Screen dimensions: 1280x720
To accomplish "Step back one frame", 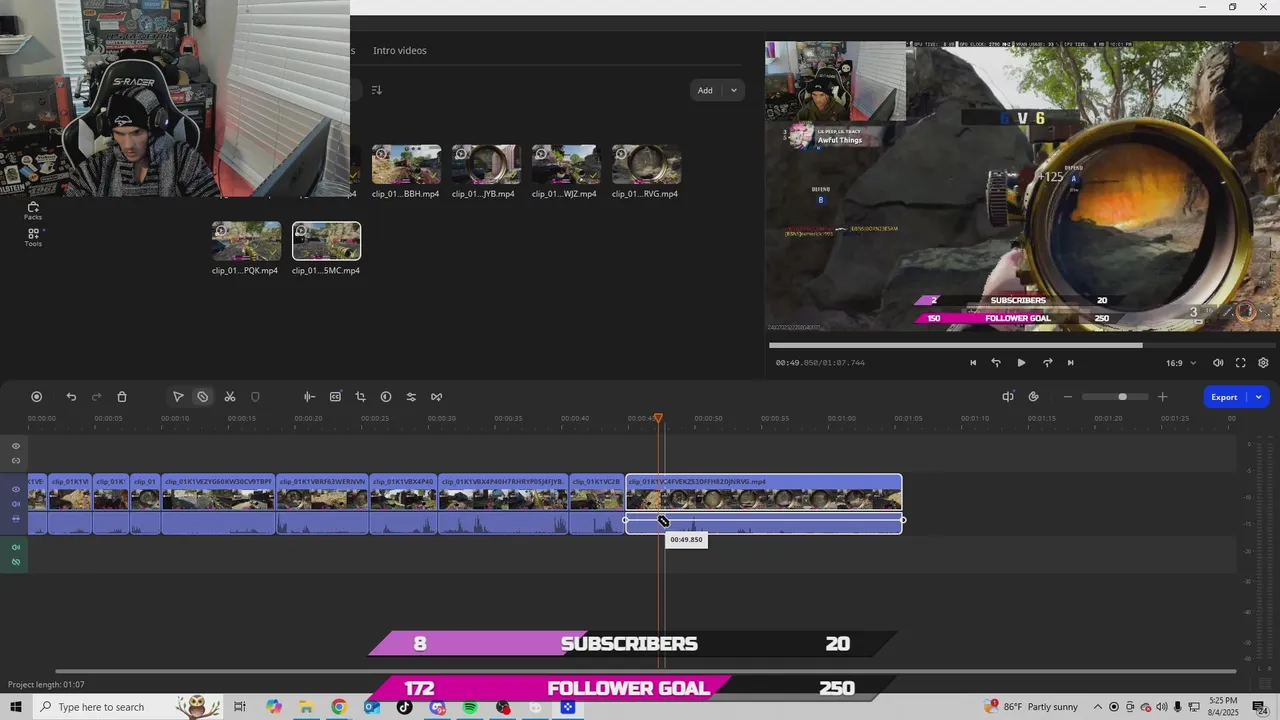I will (x=996, y=363).
